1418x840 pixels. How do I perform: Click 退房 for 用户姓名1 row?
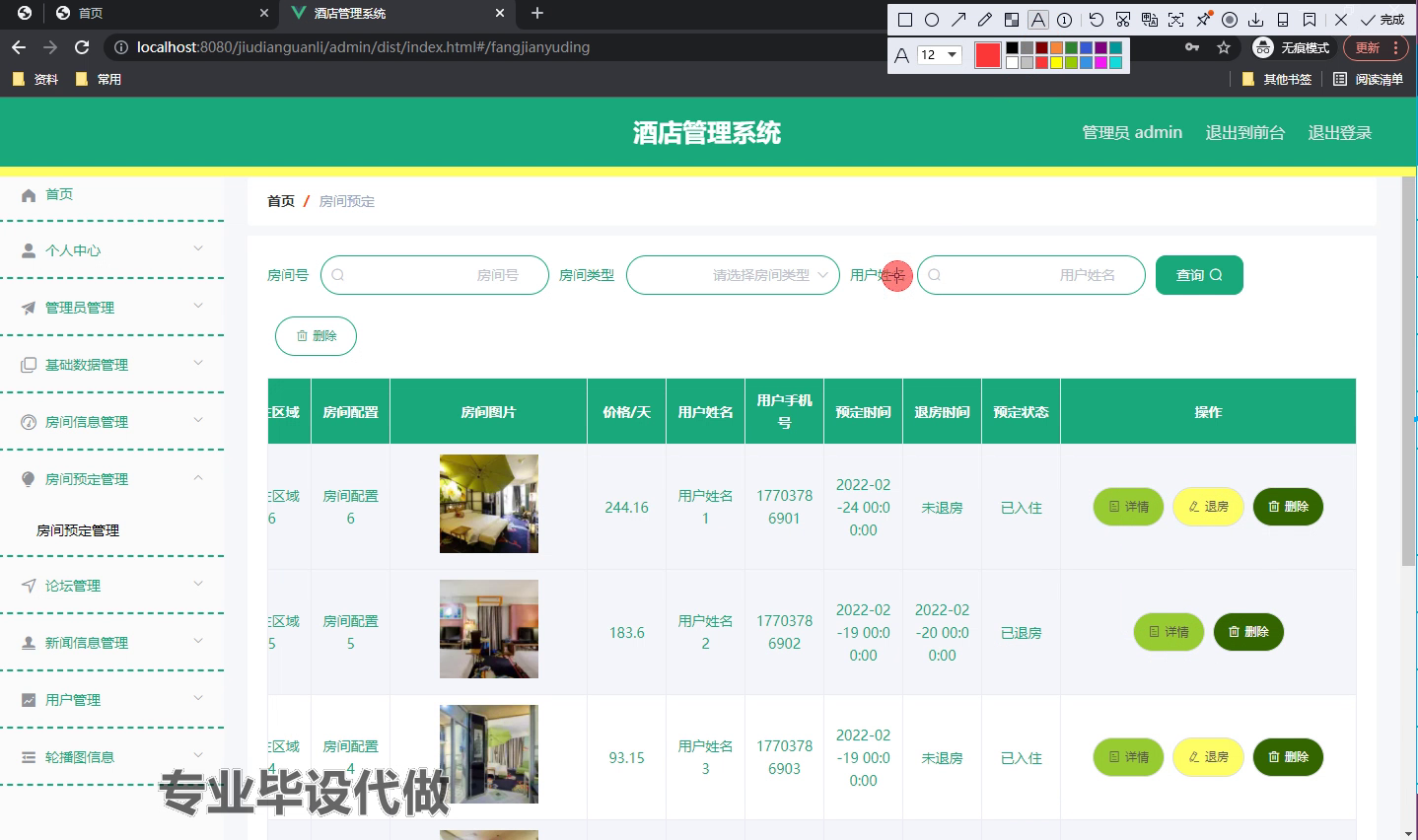coord(1208,507)
